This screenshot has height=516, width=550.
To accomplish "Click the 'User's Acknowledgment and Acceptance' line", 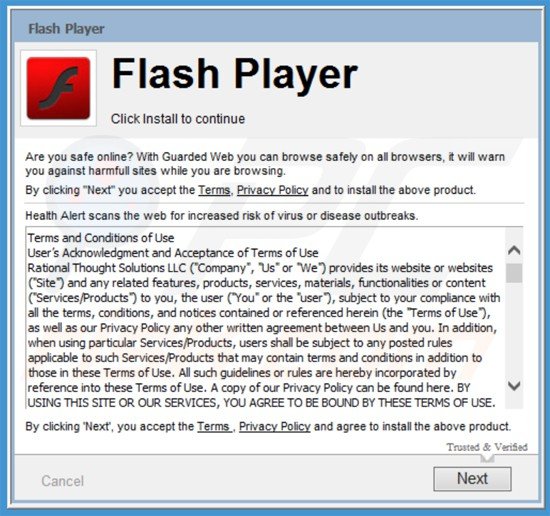I will pos(173,253).
